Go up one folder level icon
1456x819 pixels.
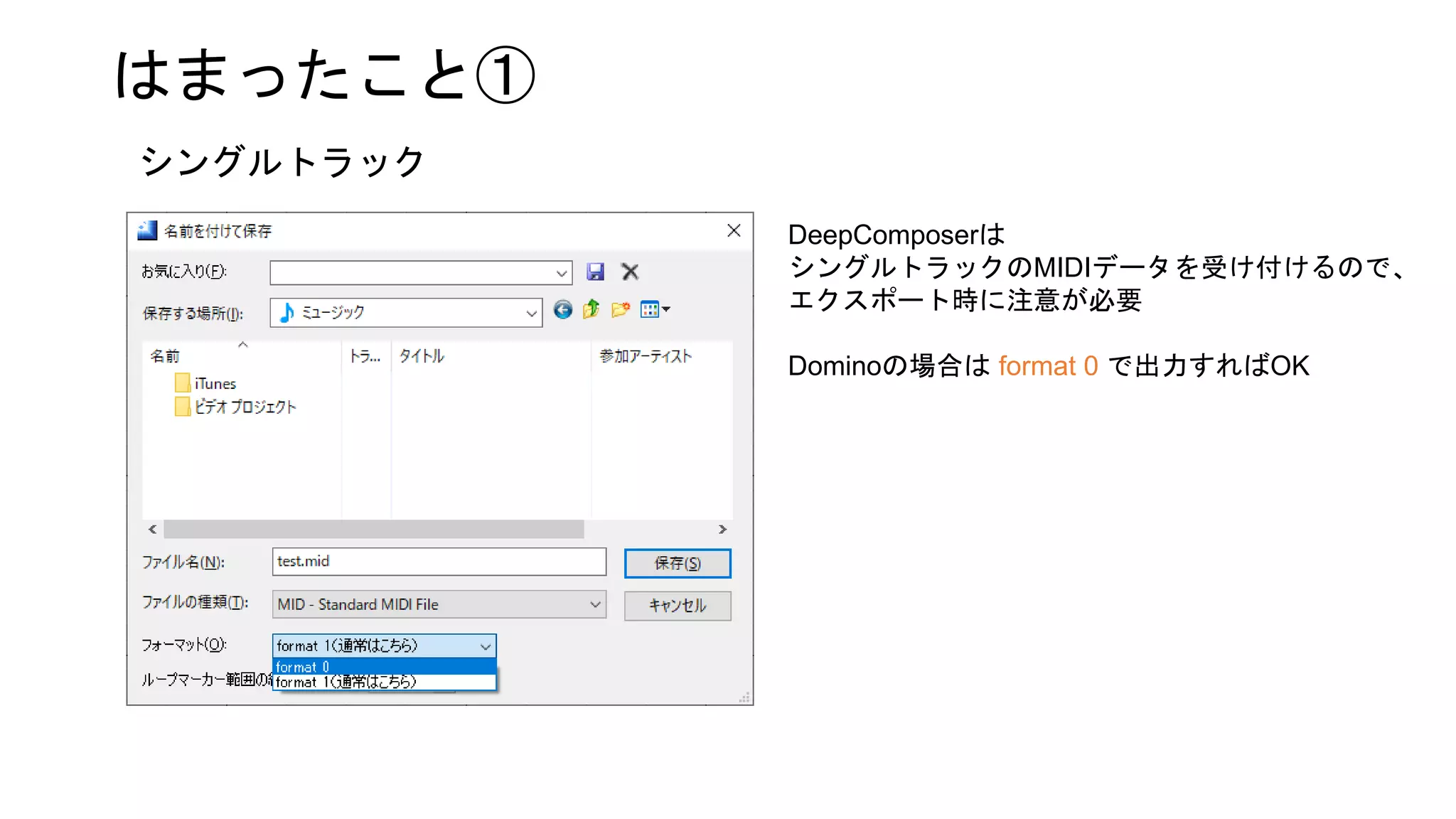[591, 310]
